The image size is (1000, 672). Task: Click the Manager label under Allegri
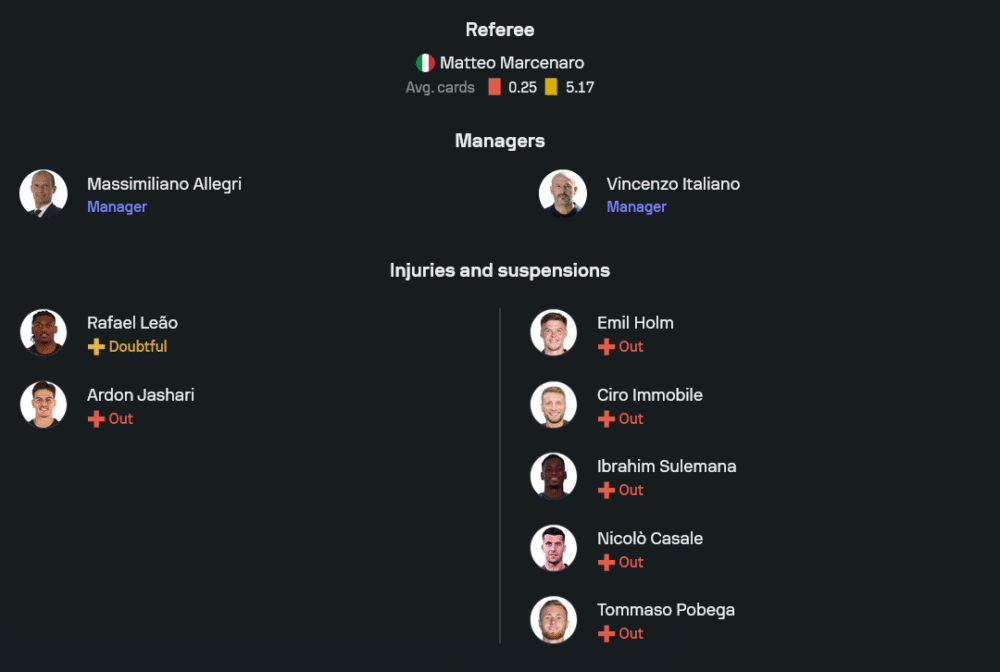point(117,207)
